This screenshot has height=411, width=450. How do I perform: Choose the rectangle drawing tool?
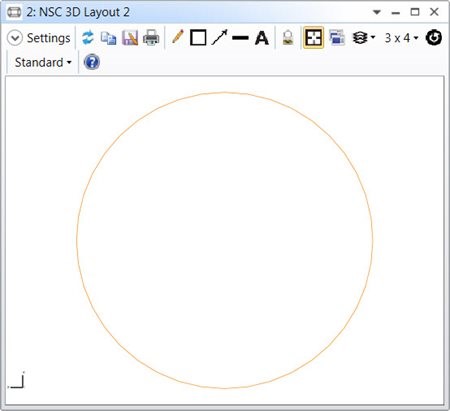[198, 38]
